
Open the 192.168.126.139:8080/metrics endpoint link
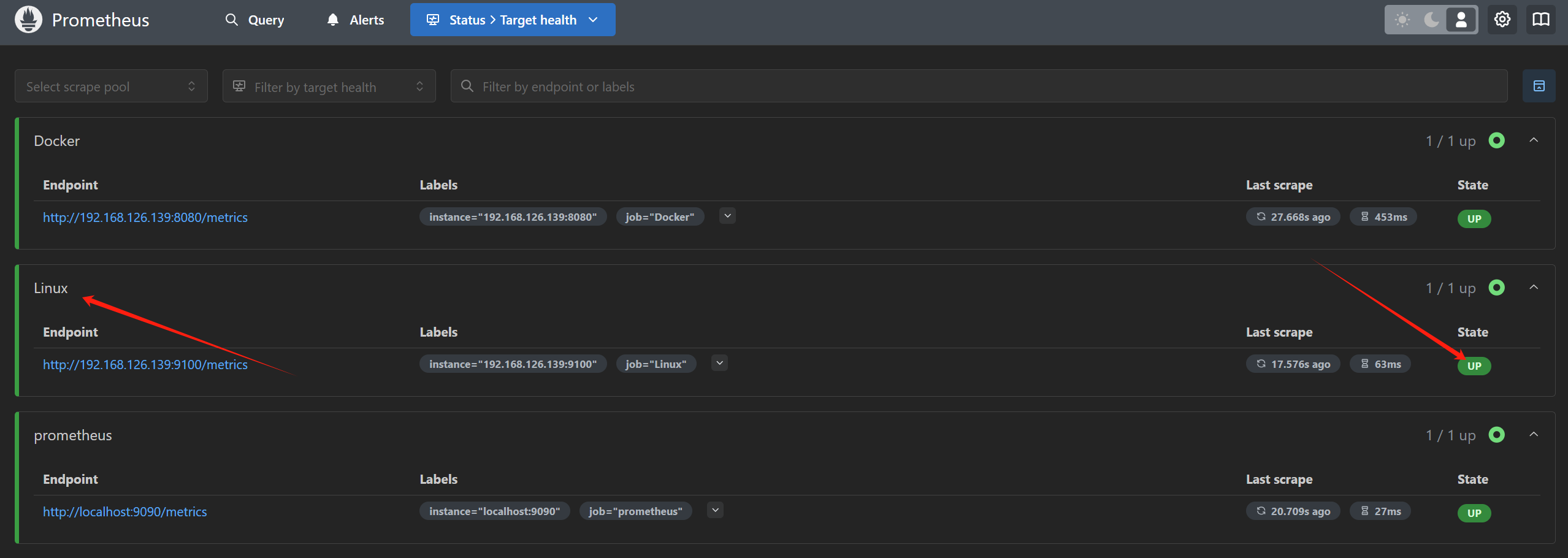pyautogui.click(x=145, y=217)
